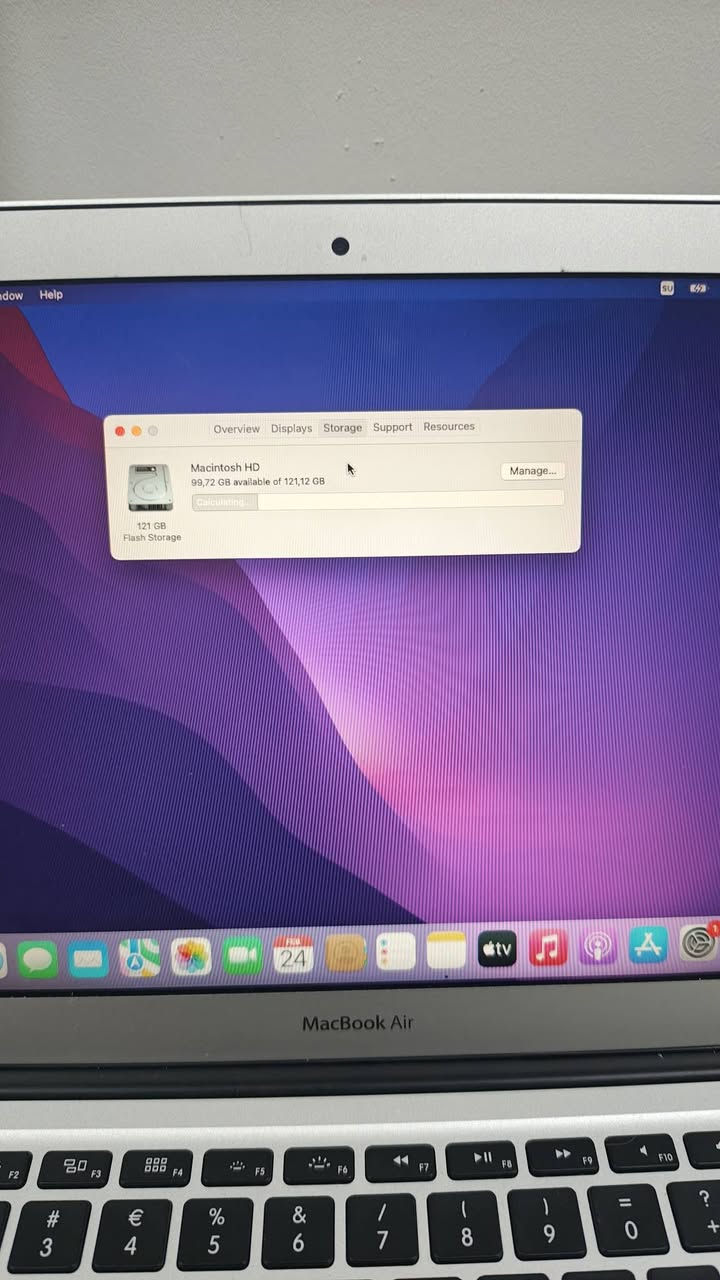Switch to the Overview tab
720x1280 pixels.
coord(236,429)
